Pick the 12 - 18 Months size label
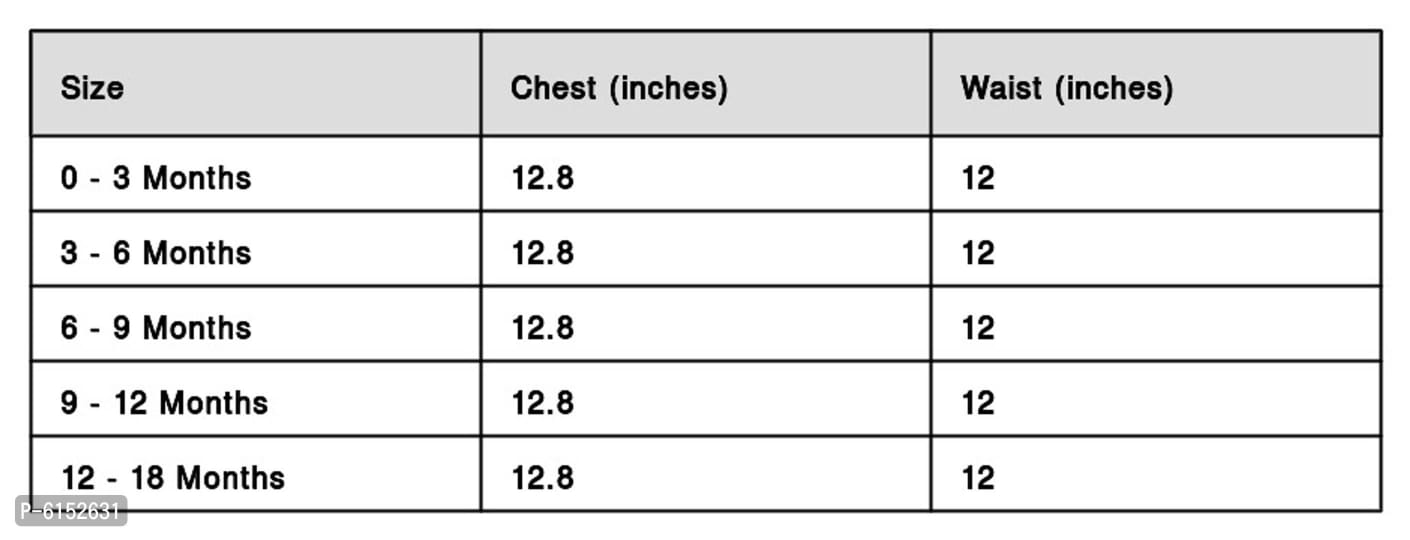Screen dimensions: 1410x540 point(173,478)
